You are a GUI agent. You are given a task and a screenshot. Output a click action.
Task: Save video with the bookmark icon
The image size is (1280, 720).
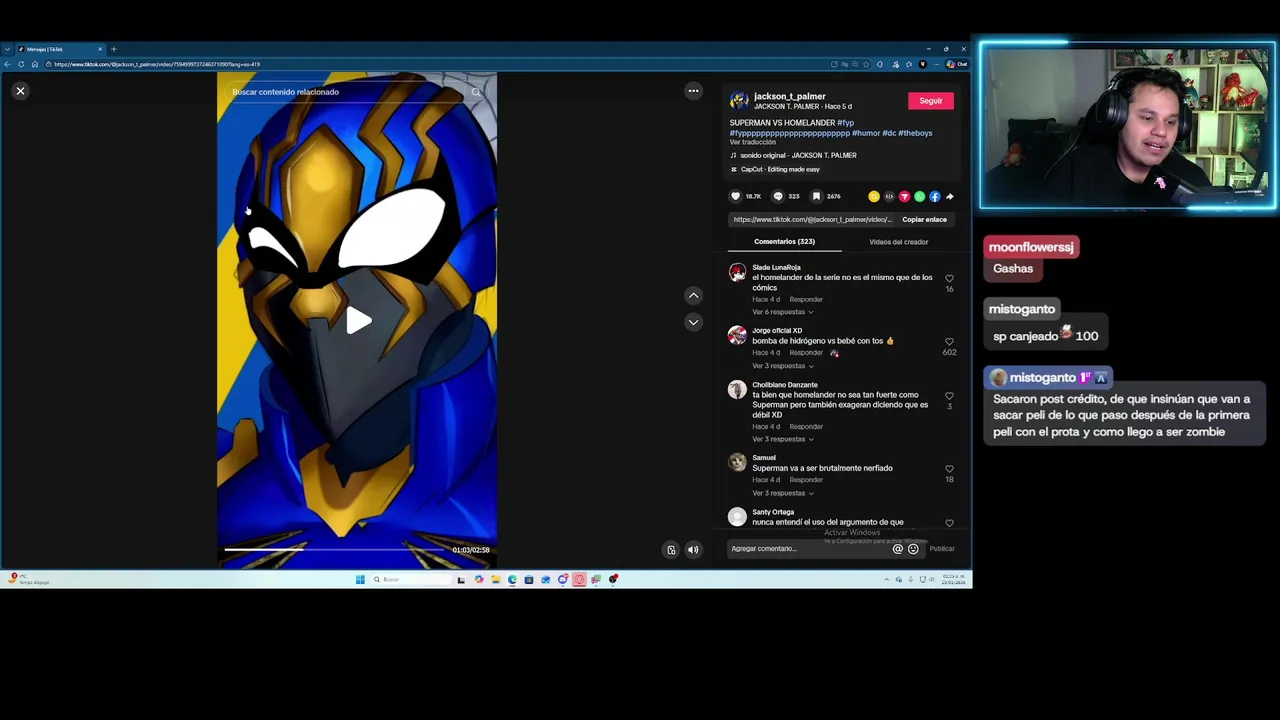pos(816,196)
